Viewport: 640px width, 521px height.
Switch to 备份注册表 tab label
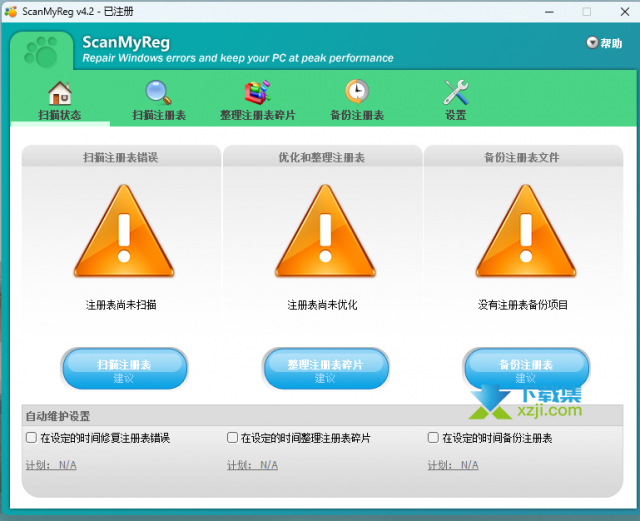pos(357,115)
